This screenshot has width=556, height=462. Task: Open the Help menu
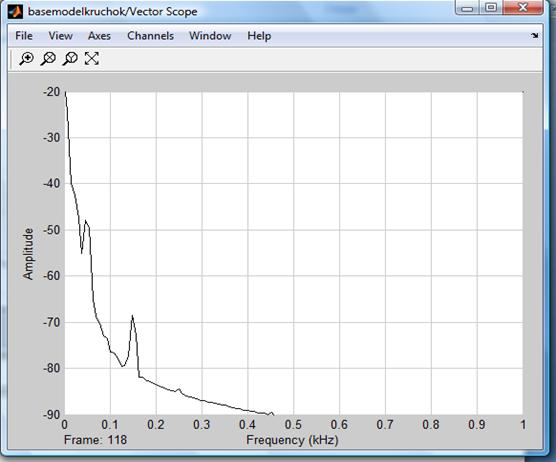[259, 36]
